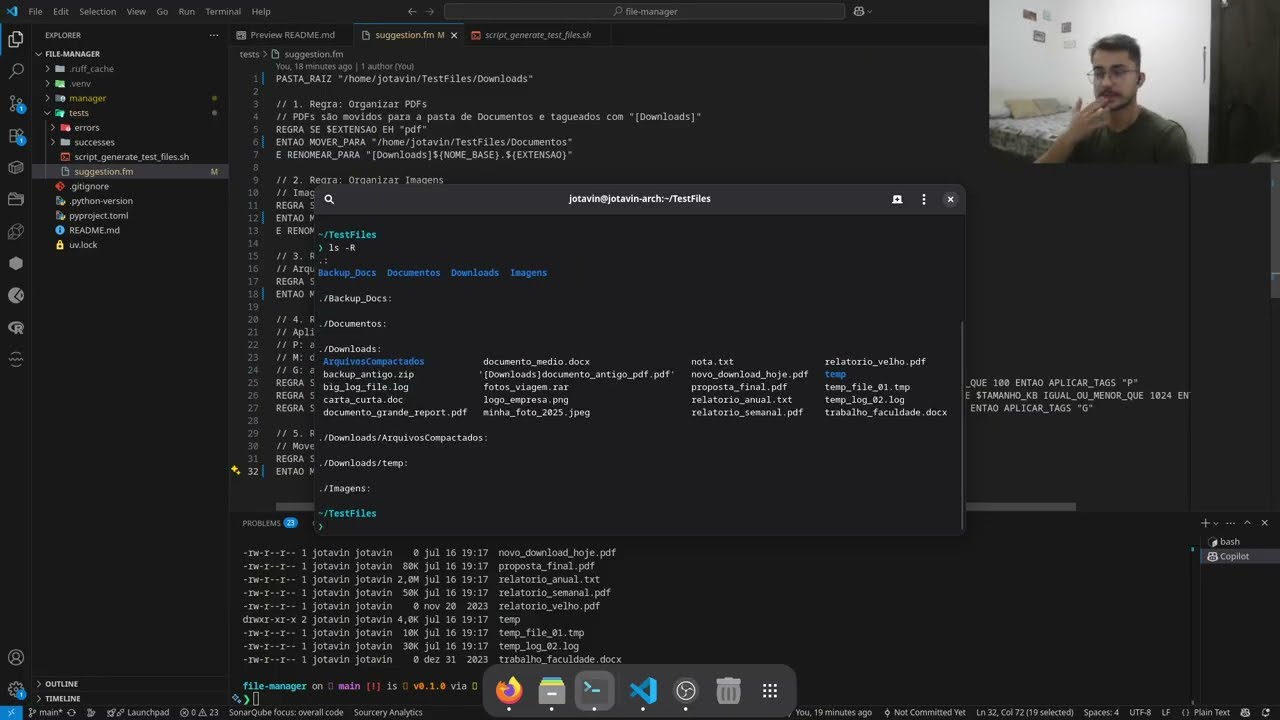Click the file-manager command center search box
1280x720 pixels.
[644, 11]
